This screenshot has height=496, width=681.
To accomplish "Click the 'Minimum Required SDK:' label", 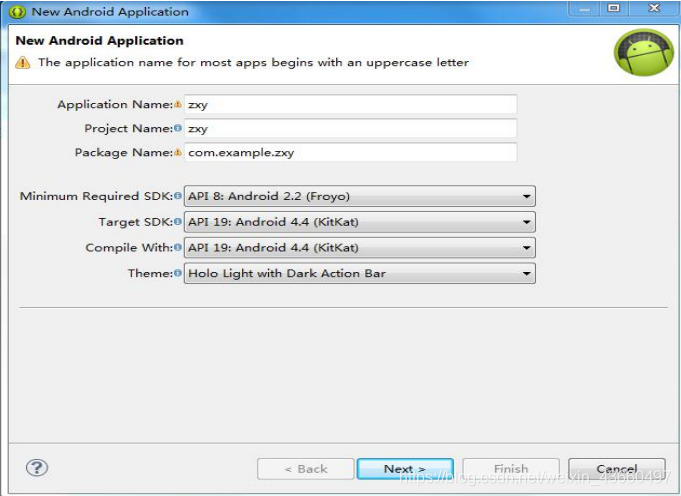I will pyautogui.click(x=96, y=196).
